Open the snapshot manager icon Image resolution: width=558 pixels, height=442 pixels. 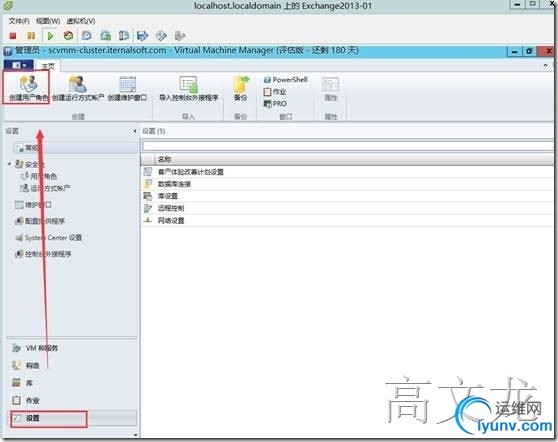(x=124, y=36)
